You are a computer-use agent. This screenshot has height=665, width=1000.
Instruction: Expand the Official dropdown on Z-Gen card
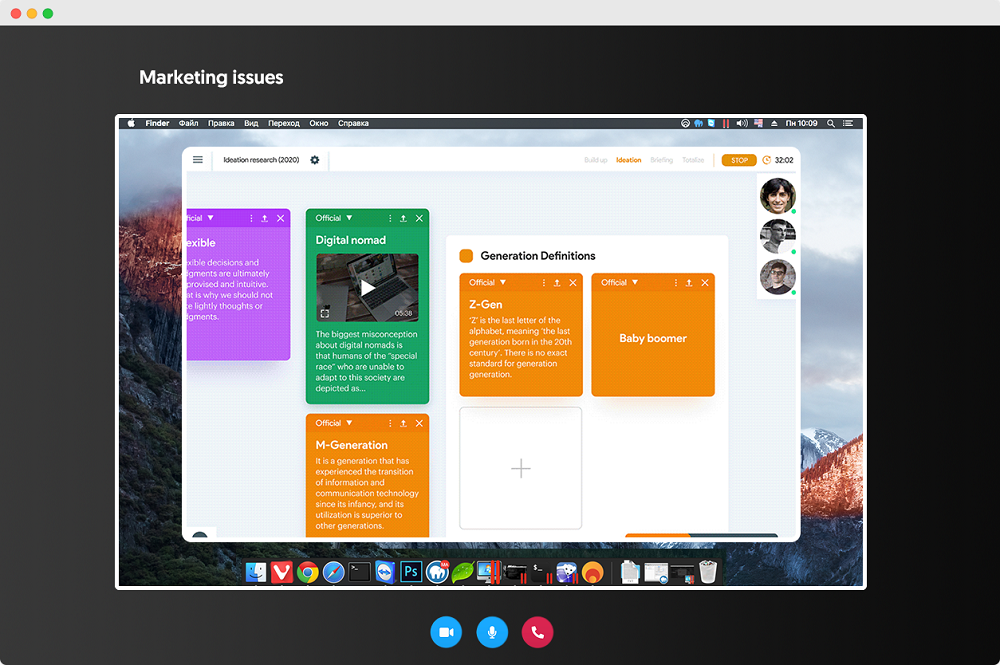[x=503, y=282]
